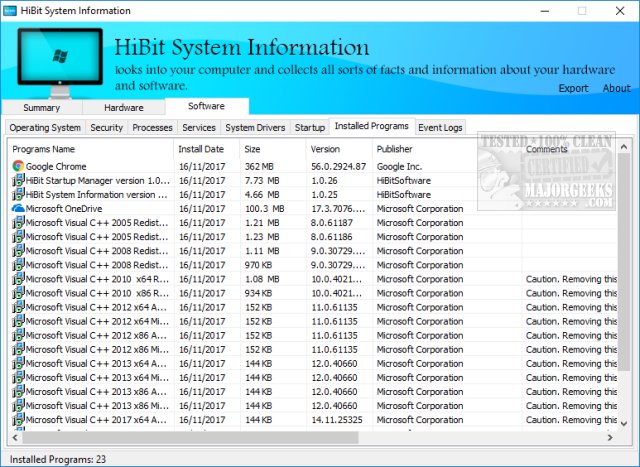Click the HiBit System Information version row icon
This screenshot has width=640, height=467.
coord(18,194)
